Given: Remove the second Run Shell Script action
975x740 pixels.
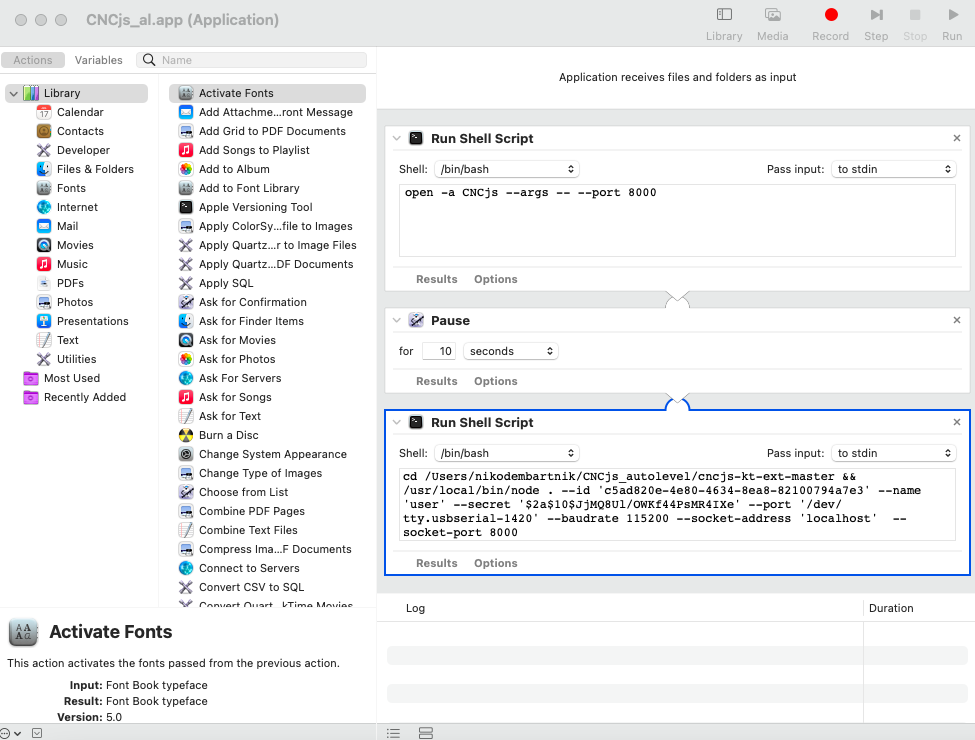Looking at the screenshot, I should [957, 422].
